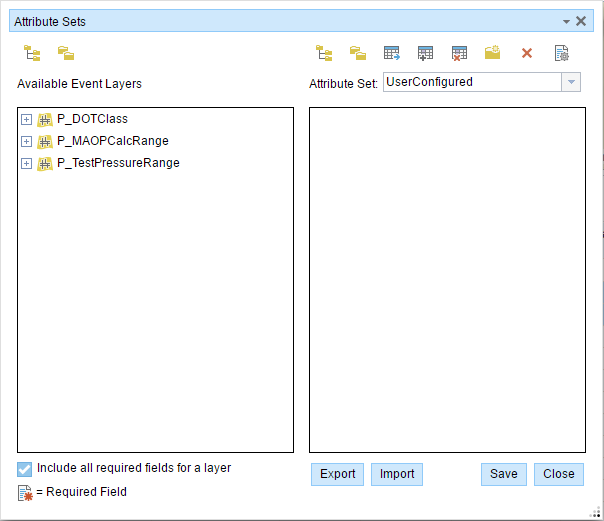The width and height of the screenshot is (604, 521).
Task: Click the red X delete icon
Action: tap(527, 53)
